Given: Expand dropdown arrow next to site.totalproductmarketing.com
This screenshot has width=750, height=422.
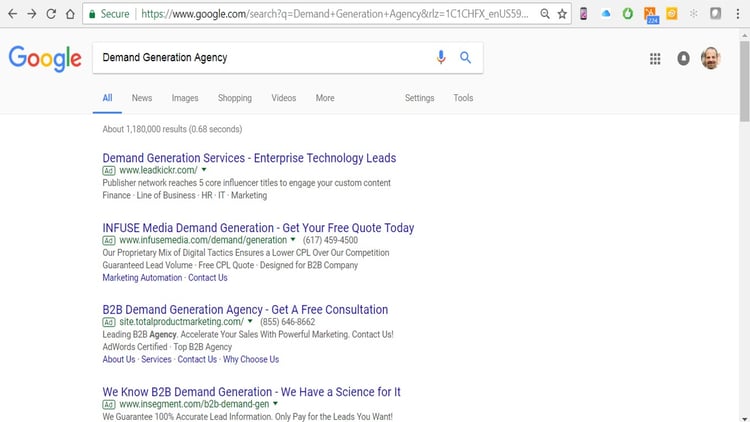Looking at the screenshot, I should tap(250, 322).
